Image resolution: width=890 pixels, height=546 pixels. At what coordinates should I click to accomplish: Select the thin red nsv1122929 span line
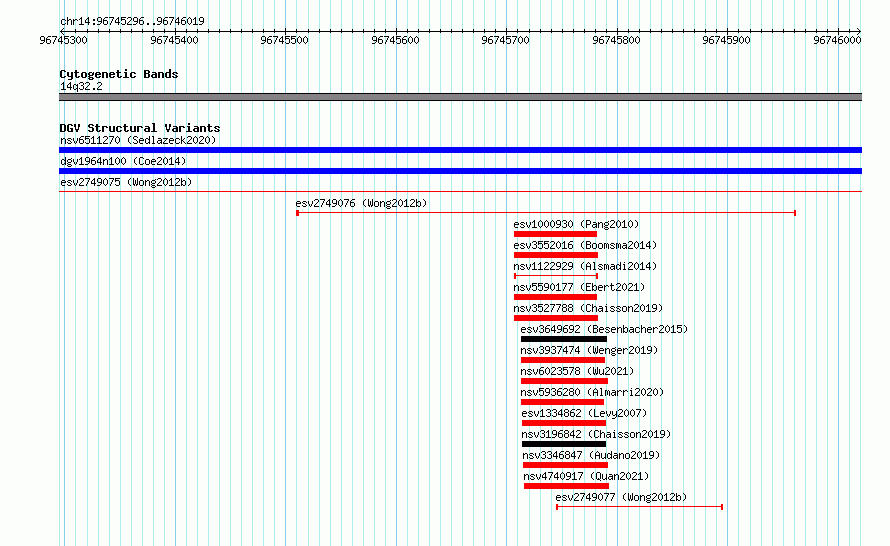click(x=556, y=276)
